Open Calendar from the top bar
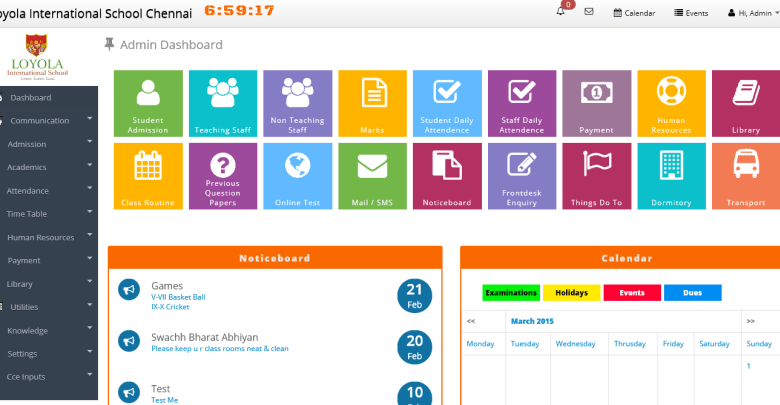Image resolution: width=780 pixels, height=405 pixels. click(633, 12)
